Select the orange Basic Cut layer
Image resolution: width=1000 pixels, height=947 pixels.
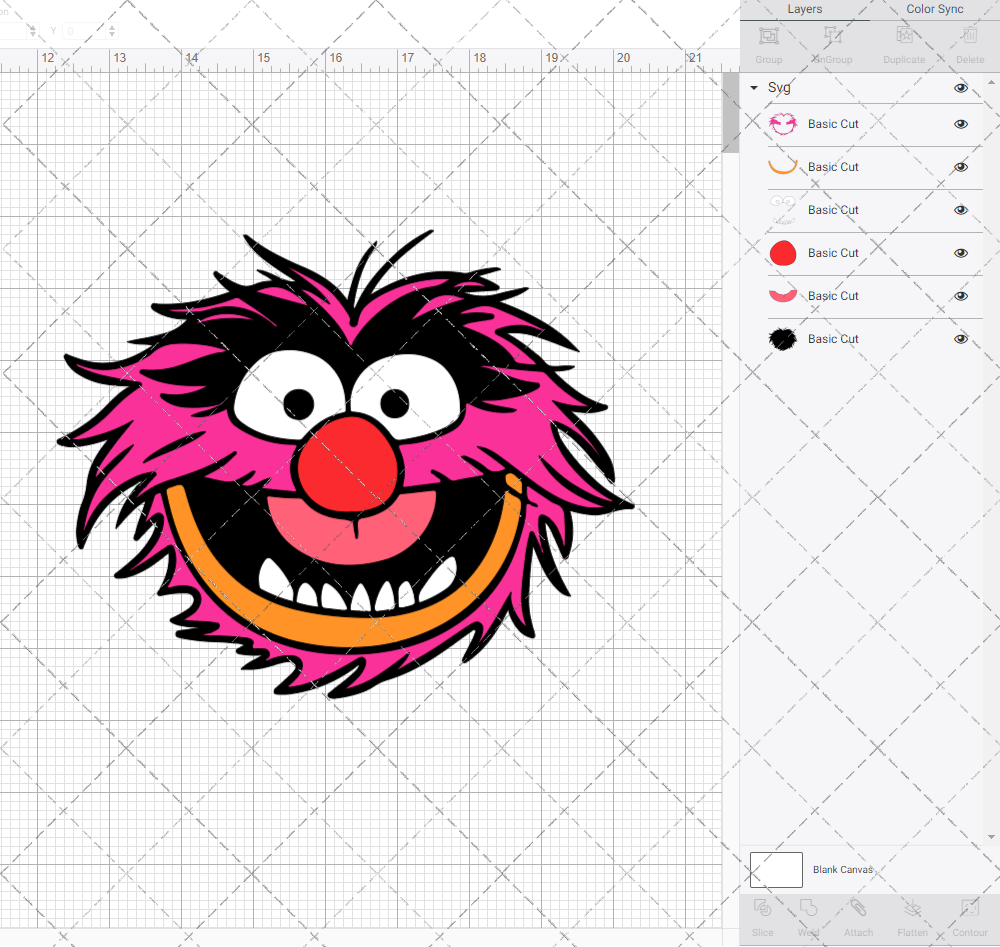click(833, 167)
